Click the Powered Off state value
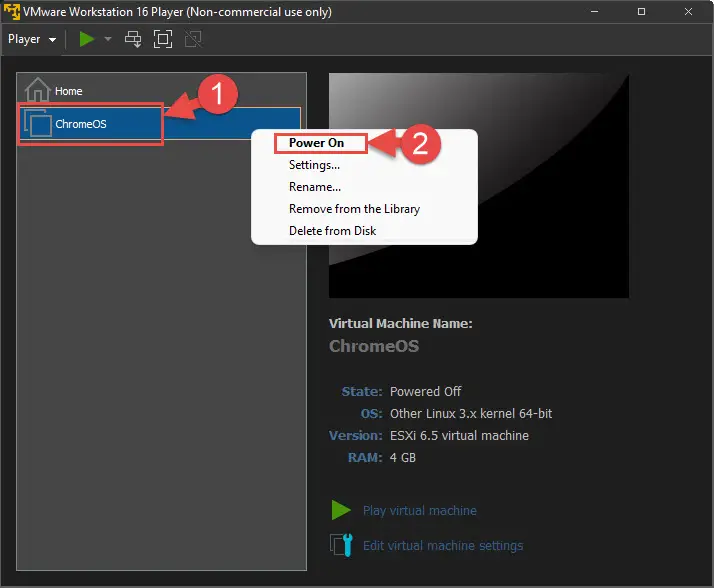 426,391
